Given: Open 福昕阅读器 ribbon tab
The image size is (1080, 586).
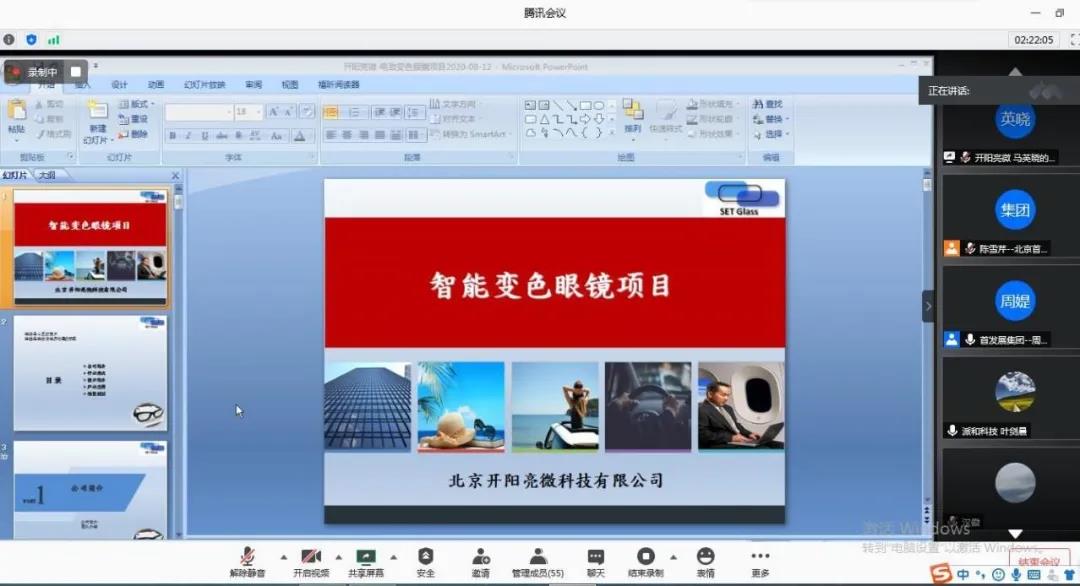Looking at the screenshot, I should pyautogui.click(x=338, y=85).
